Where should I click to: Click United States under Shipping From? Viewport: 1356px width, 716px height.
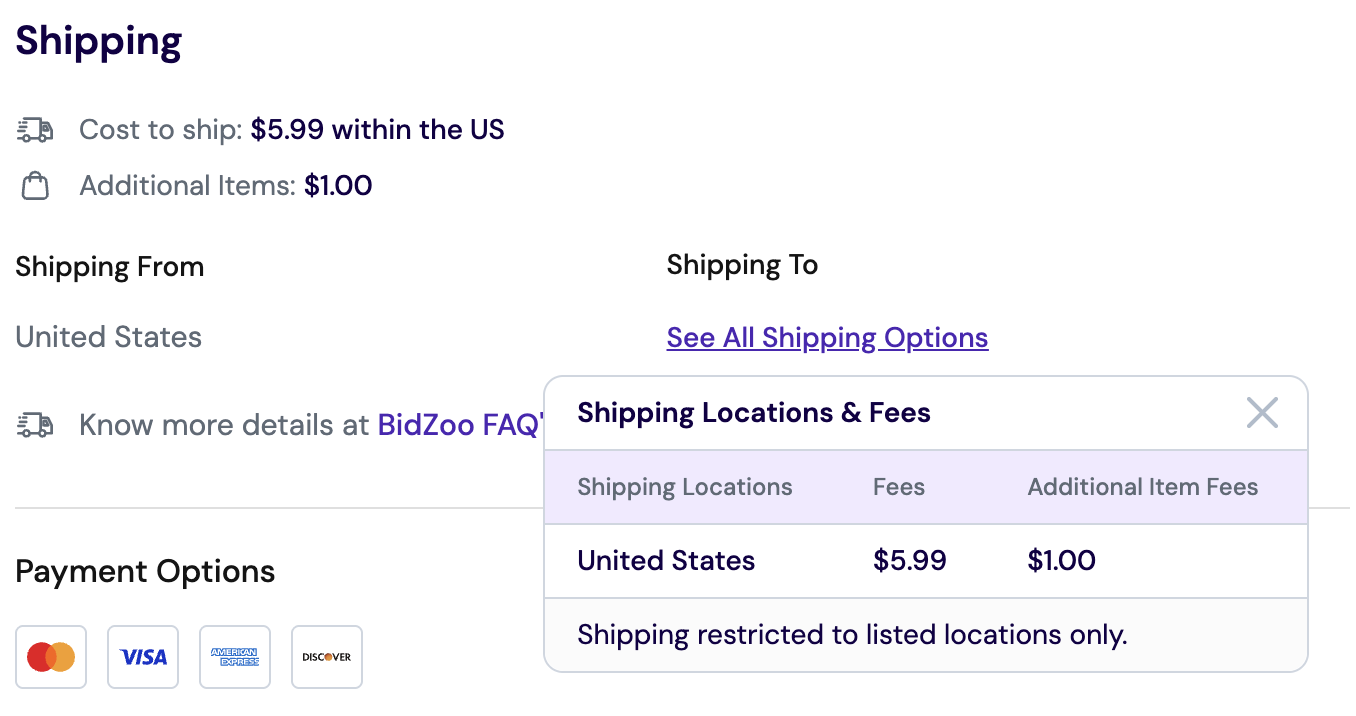click(108, 337)
